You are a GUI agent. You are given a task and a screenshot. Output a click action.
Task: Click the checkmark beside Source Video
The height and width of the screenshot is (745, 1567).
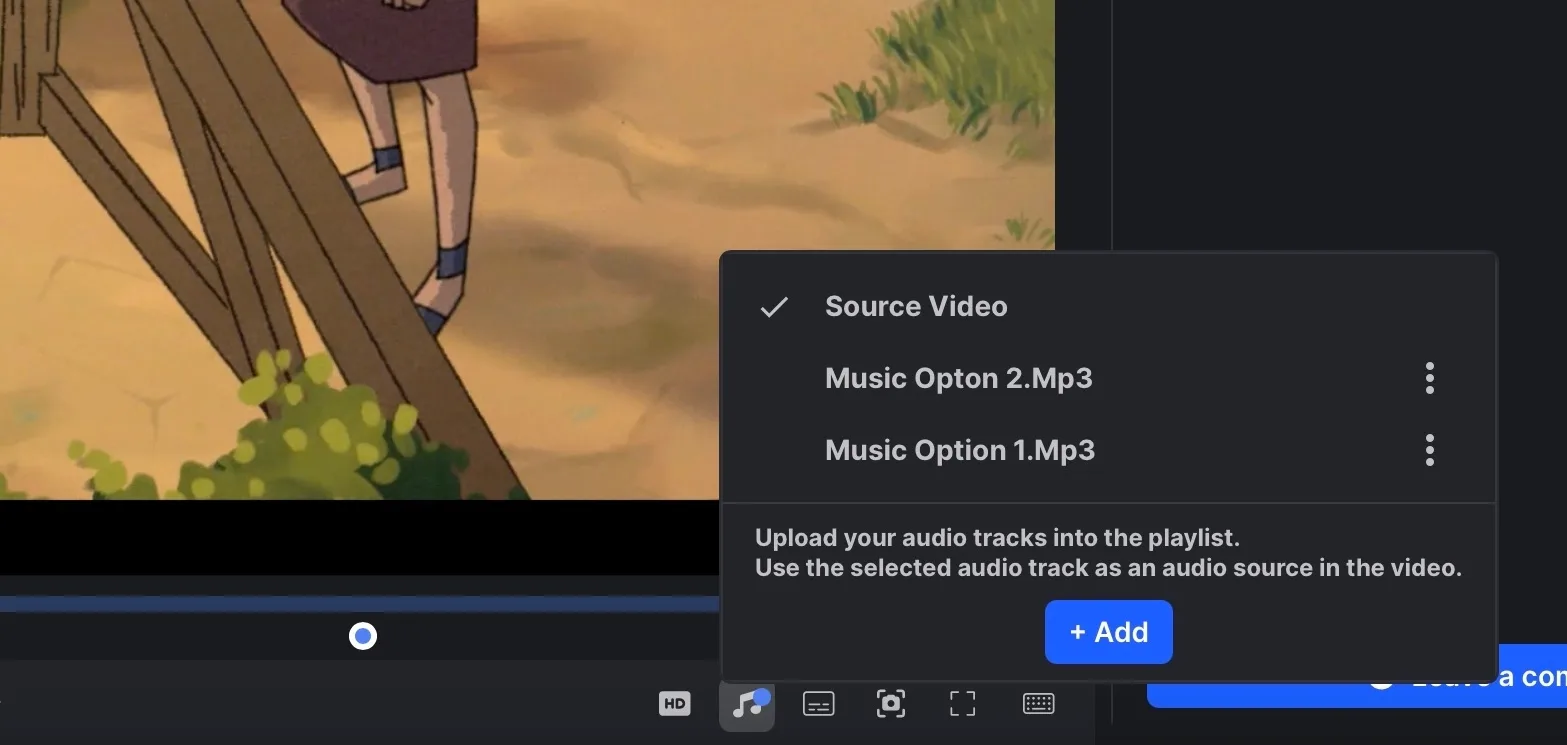[772, 308]
